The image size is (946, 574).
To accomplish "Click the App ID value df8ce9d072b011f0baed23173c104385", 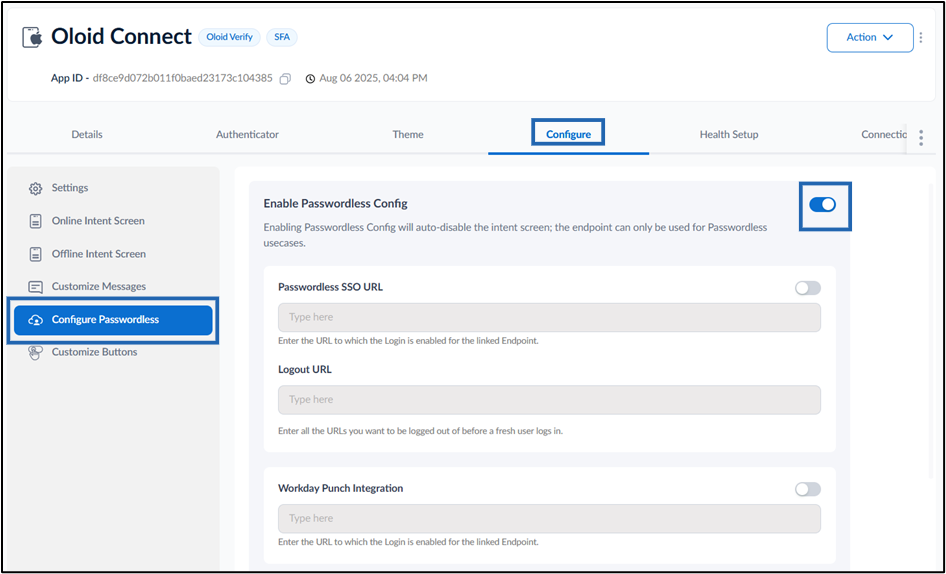I will coord(183,78).
